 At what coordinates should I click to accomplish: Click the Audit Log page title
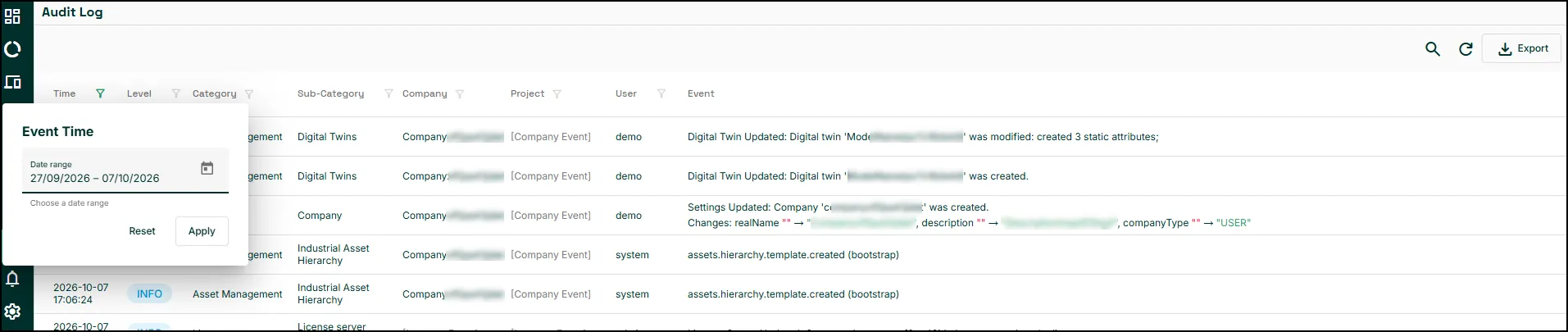[72, 12]
